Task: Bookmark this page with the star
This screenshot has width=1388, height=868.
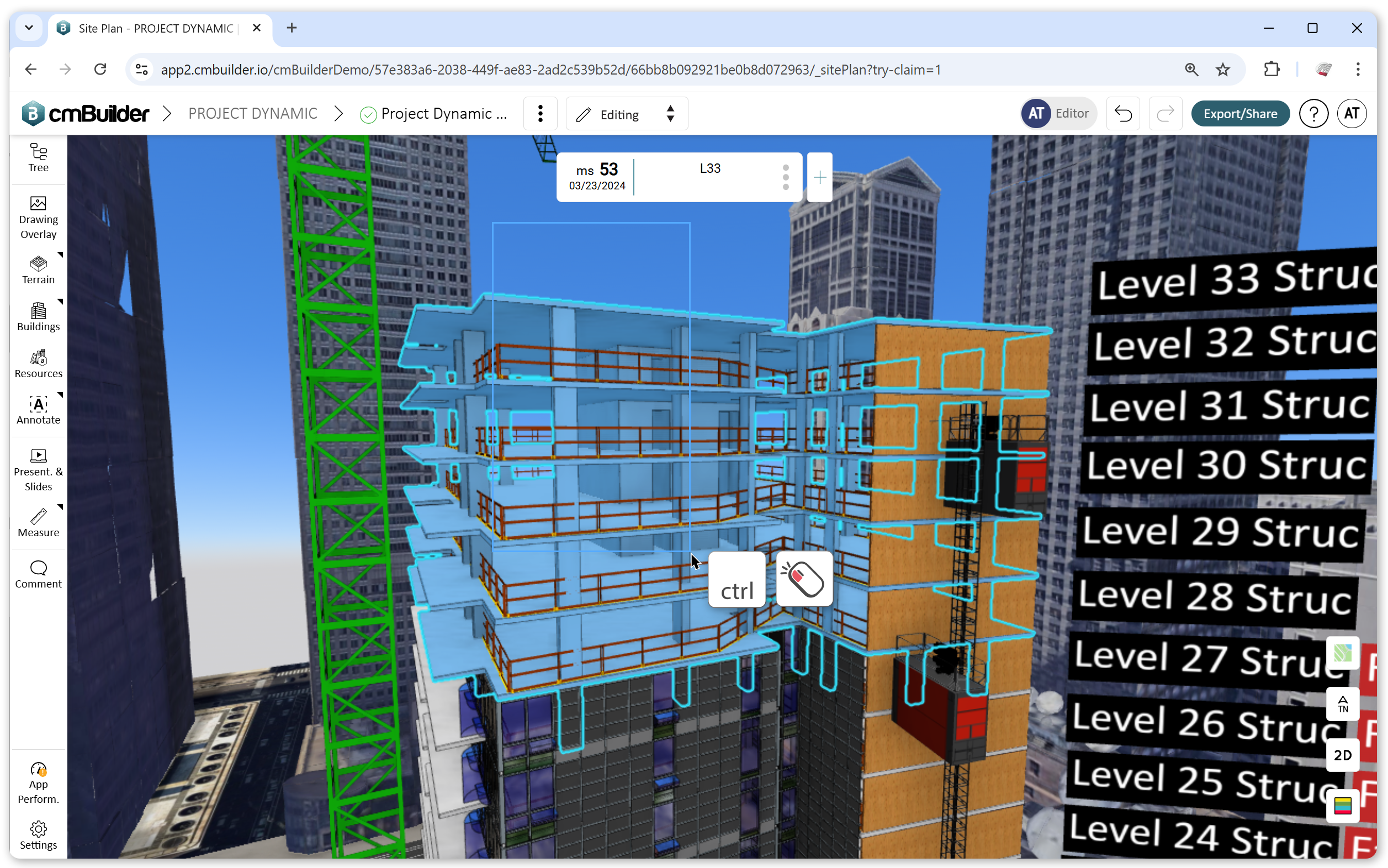Action: [1222, 70]
